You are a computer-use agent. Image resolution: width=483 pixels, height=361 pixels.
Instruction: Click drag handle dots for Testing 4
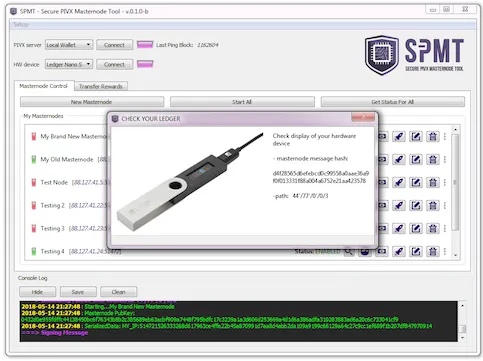pyautogui.click(x=445, y=251)
